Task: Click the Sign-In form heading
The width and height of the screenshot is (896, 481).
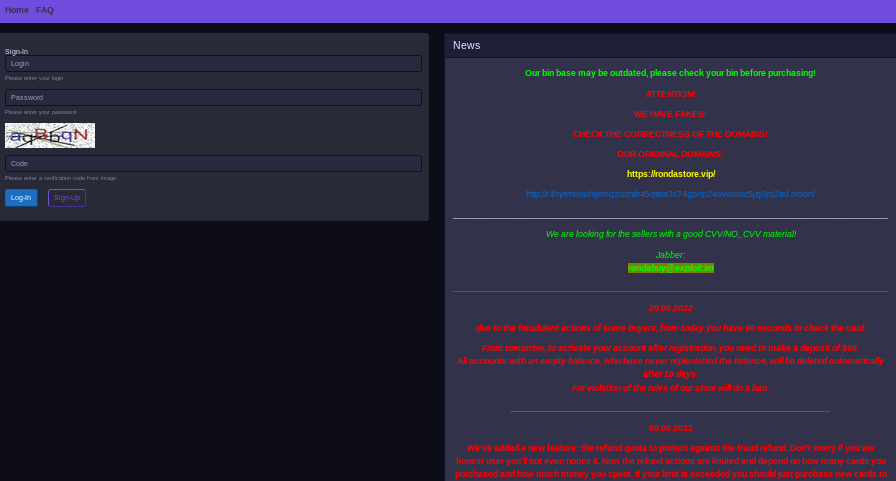Action: (16, 51)
